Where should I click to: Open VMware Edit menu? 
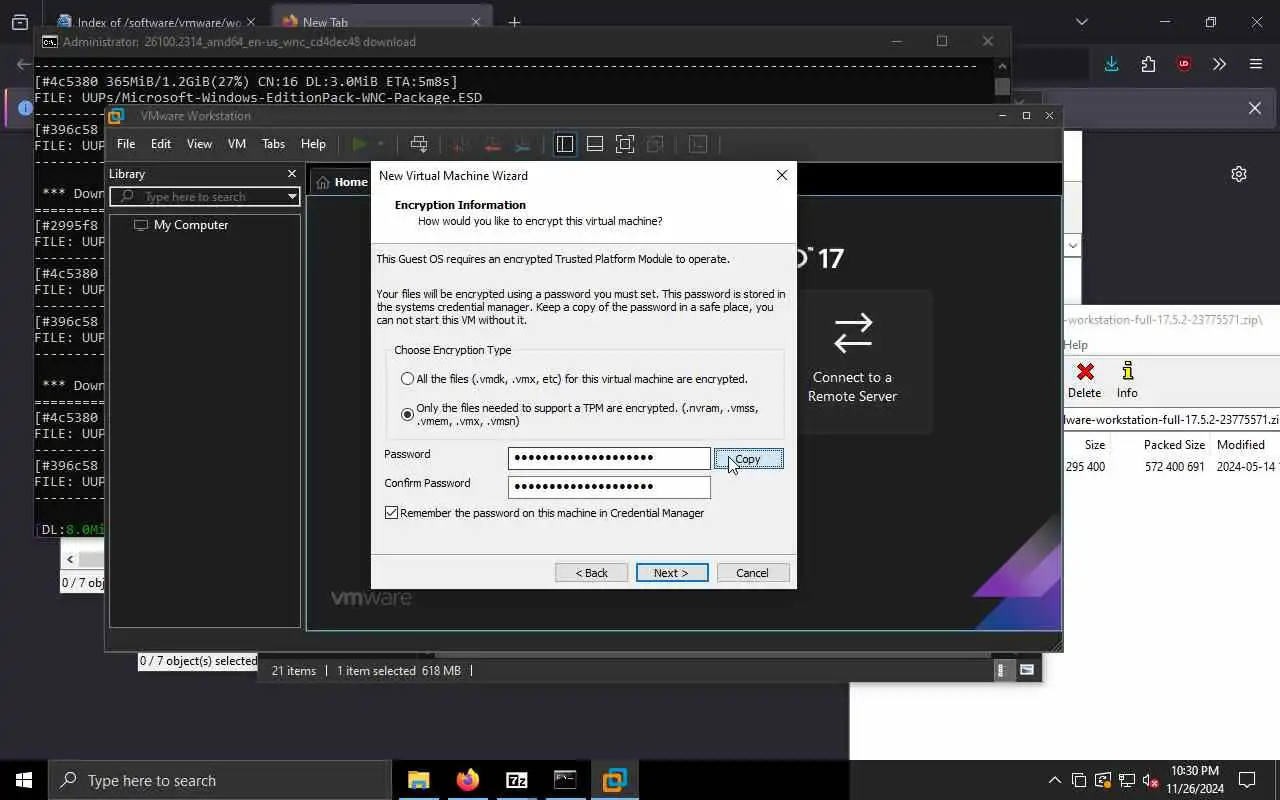[161, 144]
